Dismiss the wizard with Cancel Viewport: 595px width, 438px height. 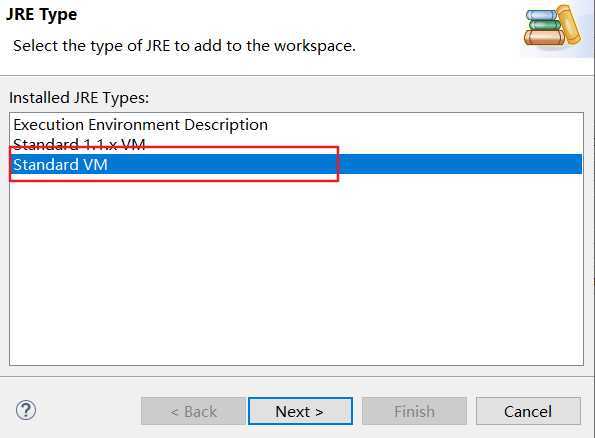pyautogui.click(x=528, y=411)
